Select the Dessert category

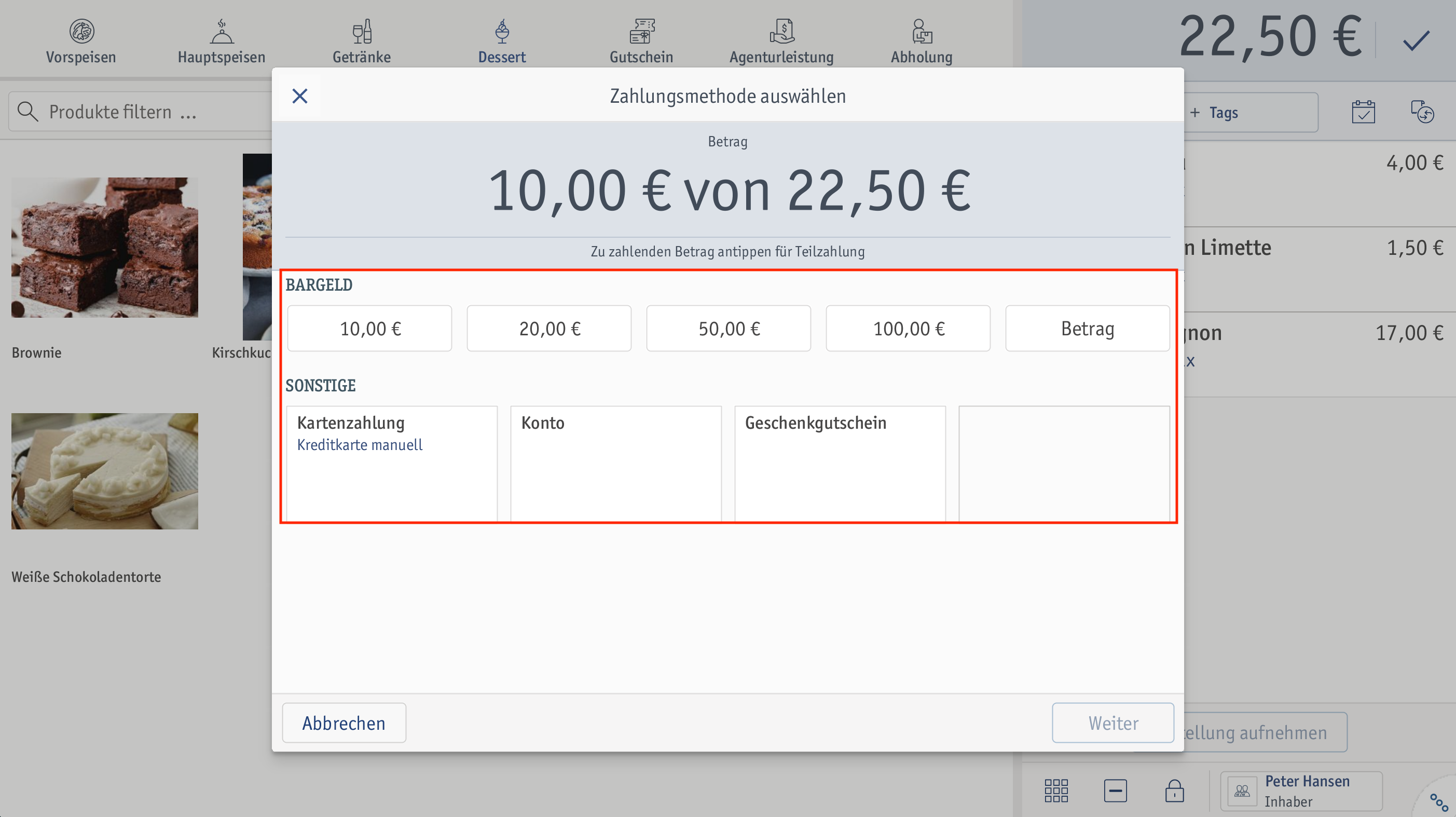point(502,42)
